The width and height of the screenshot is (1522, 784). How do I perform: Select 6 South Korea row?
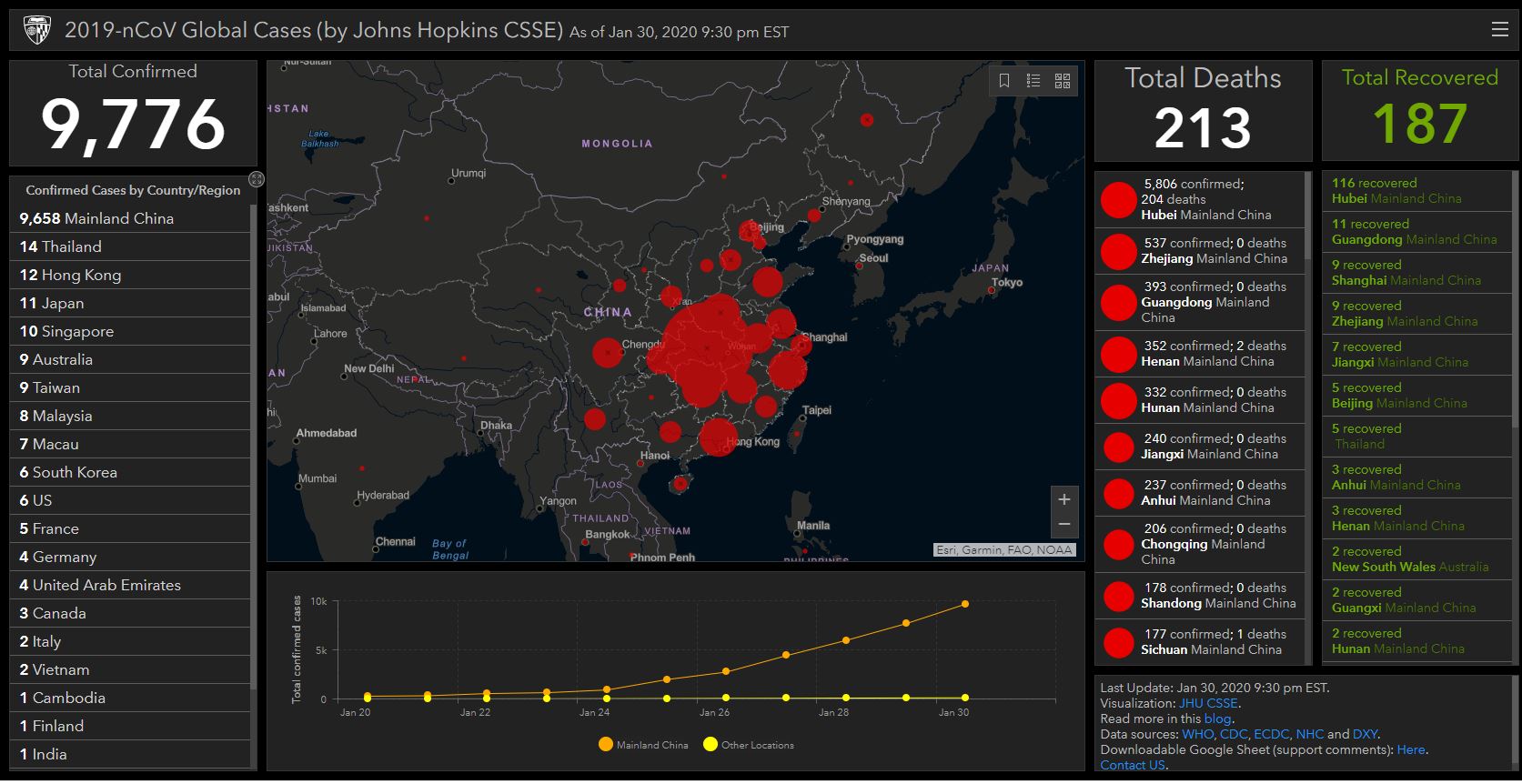tap(130, 472)
